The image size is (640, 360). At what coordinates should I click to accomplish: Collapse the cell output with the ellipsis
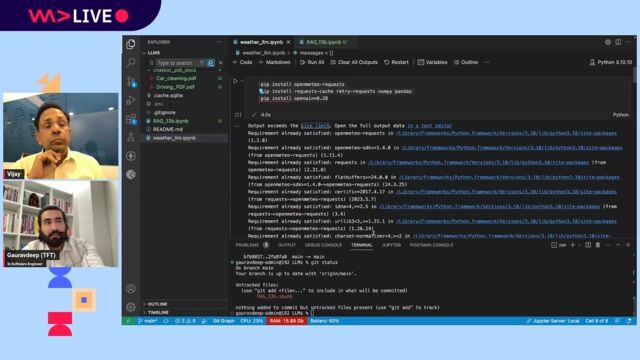[x=237, y=126]
